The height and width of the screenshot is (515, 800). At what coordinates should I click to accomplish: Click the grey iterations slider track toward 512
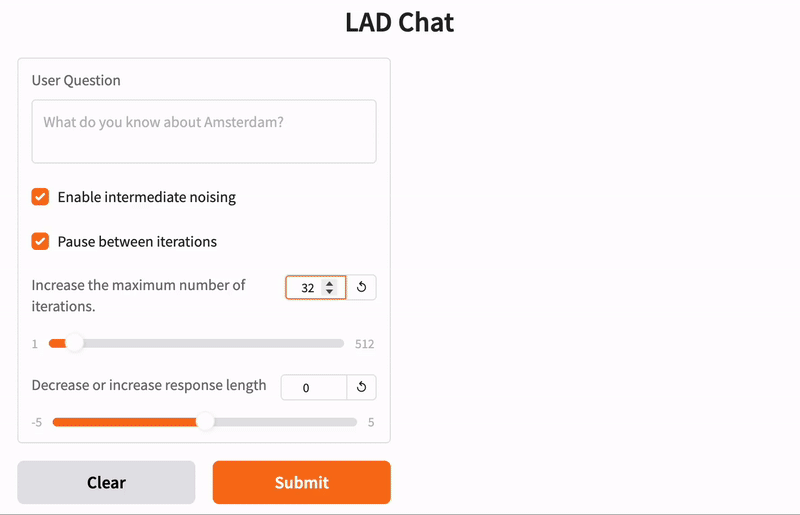tap(213, 344)
